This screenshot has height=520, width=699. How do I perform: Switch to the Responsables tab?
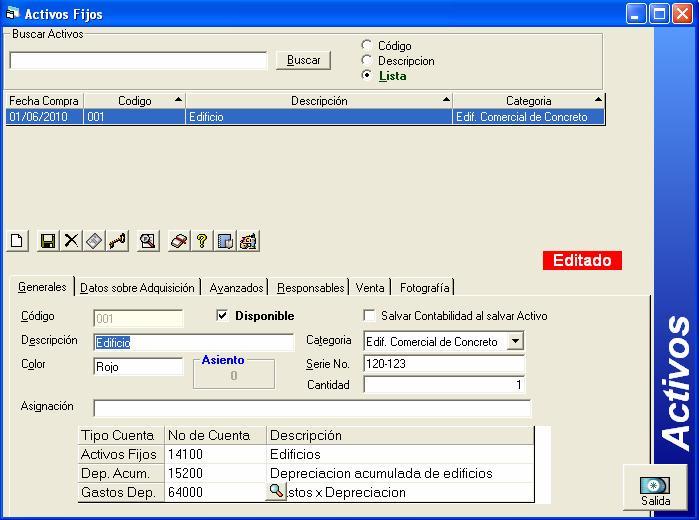click(x=311, y=288)
